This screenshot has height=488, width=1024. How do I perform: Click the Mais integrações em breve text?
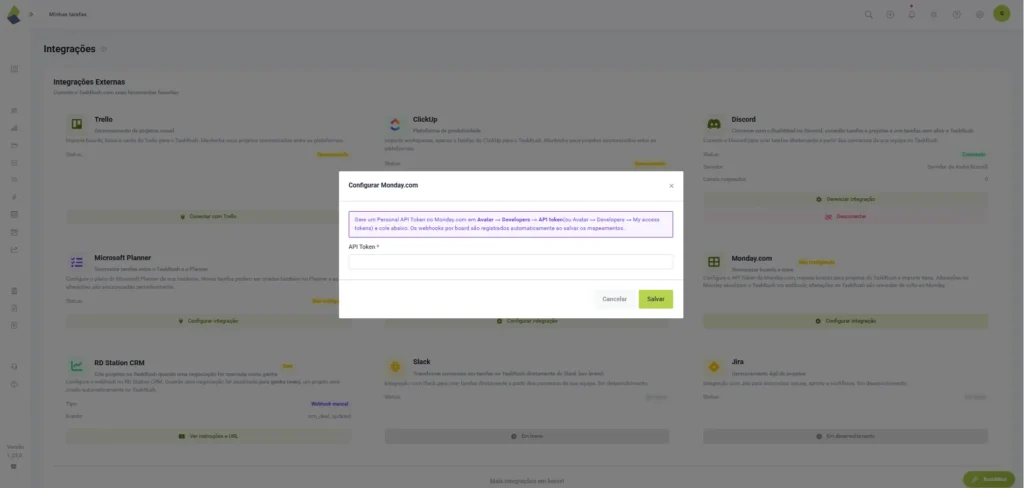pyautogui.click(x=527, y=481)
